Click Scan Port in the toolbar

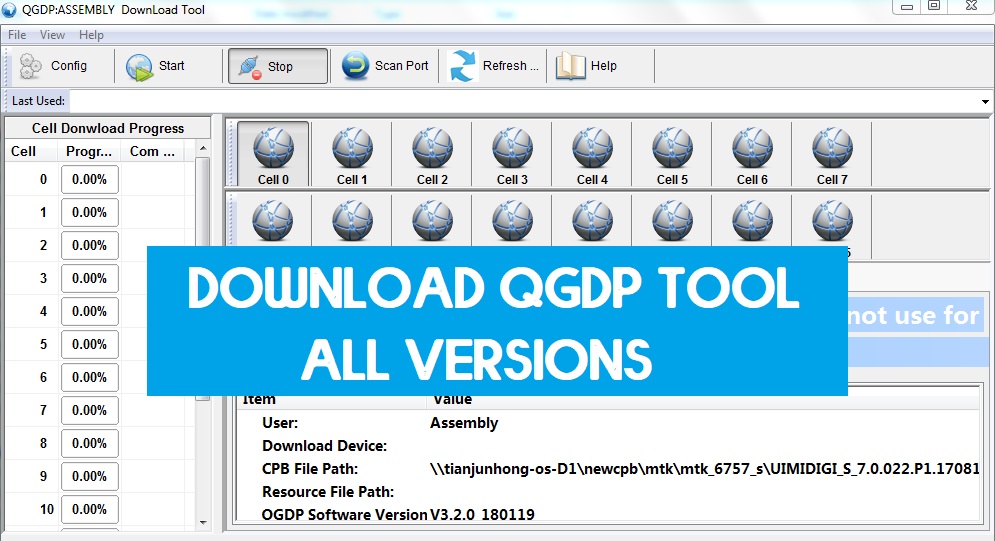[x=386, y=66]
